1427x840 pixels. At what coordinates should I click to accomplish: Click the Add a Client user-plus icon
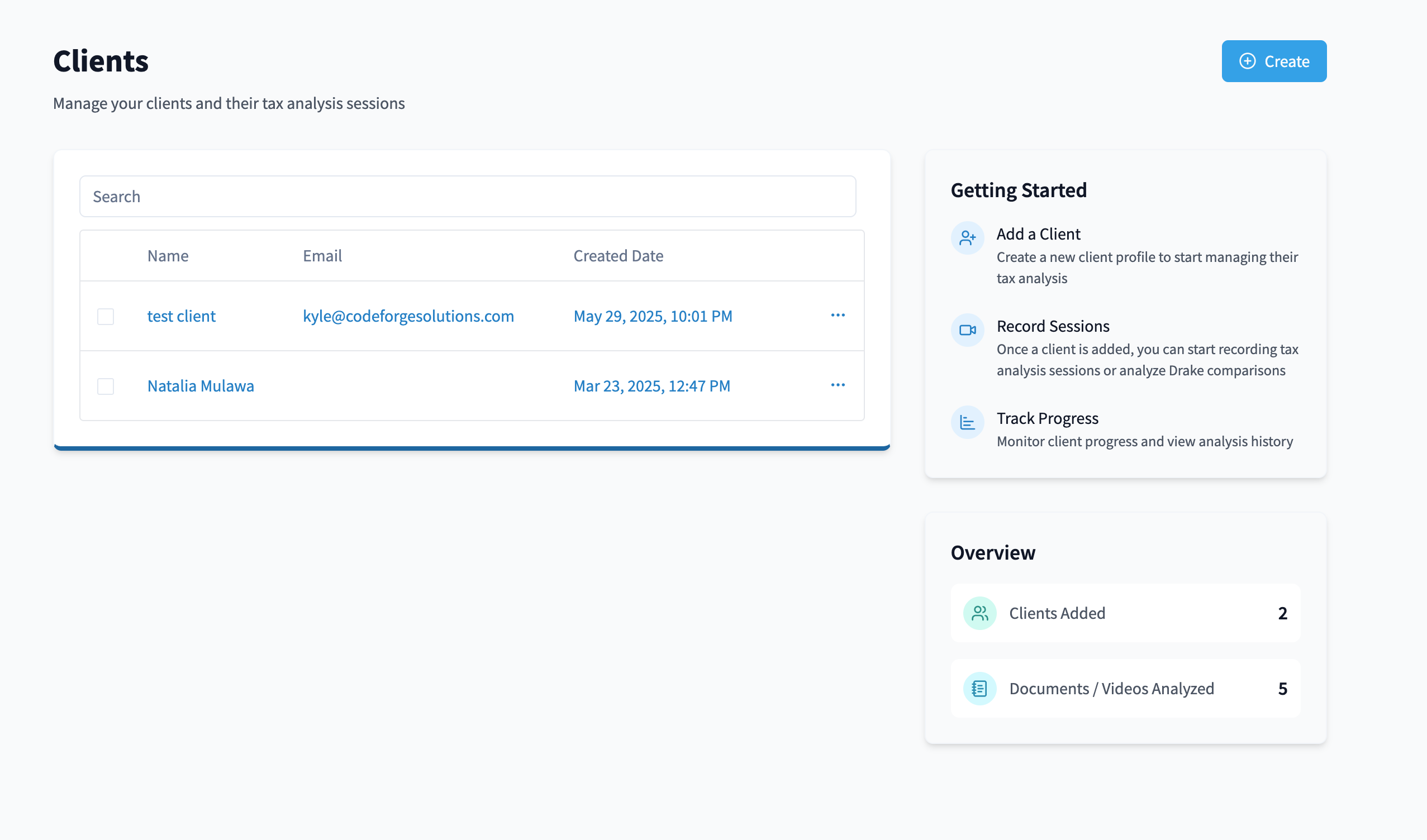(x=967, y=238)
